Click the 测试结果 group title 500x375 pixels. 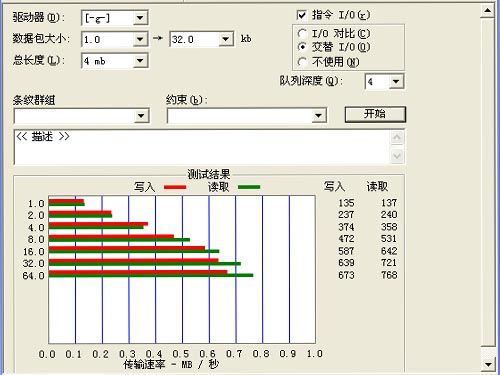tap(209, 174)
